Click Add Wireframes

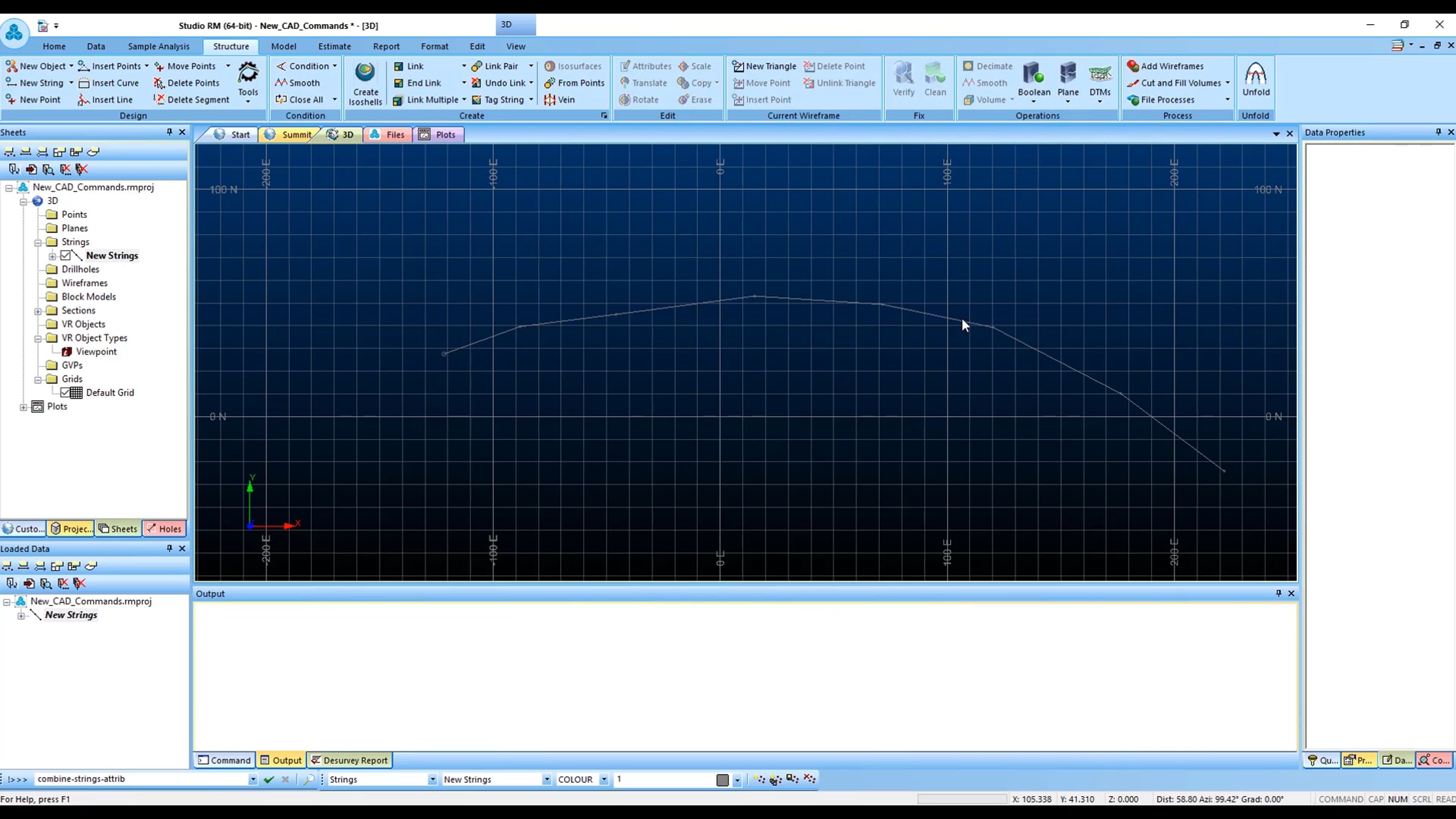(x=1165, y=66)
